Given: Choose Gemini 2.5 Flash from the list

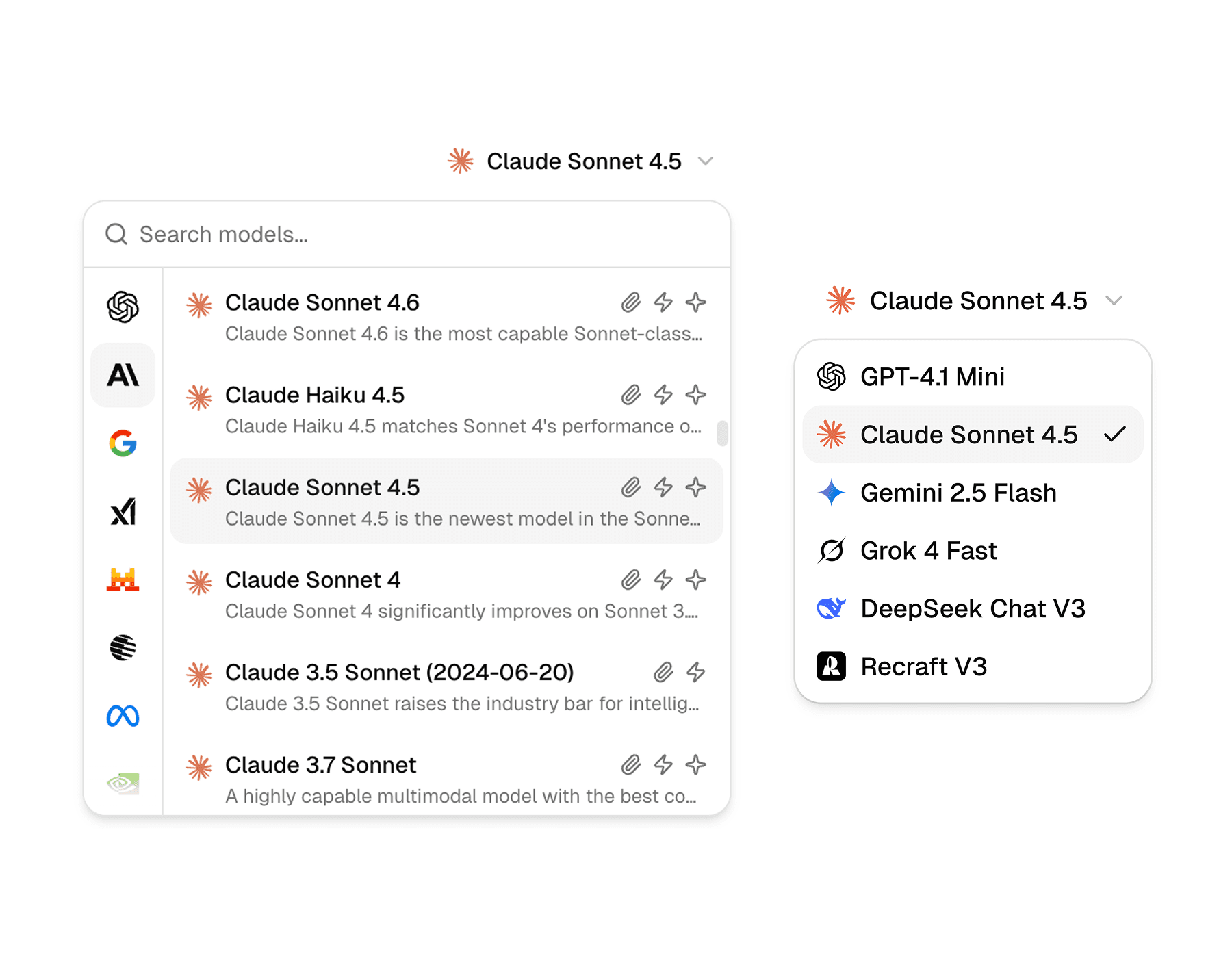Looking at the screenshot, I should coord(973,493).
